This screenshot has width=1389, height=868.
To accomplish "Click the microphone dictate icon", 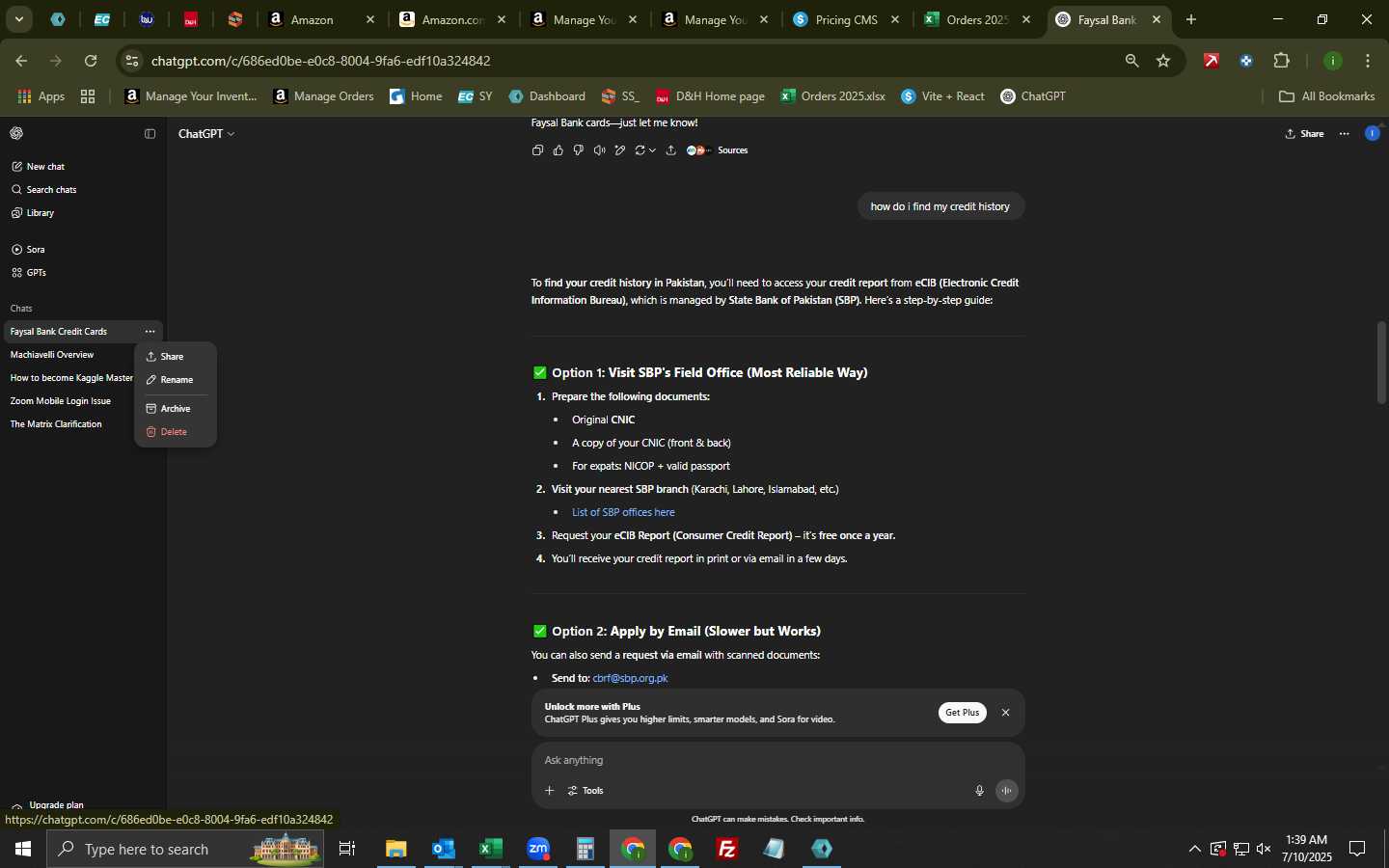I will pos(979,791).
